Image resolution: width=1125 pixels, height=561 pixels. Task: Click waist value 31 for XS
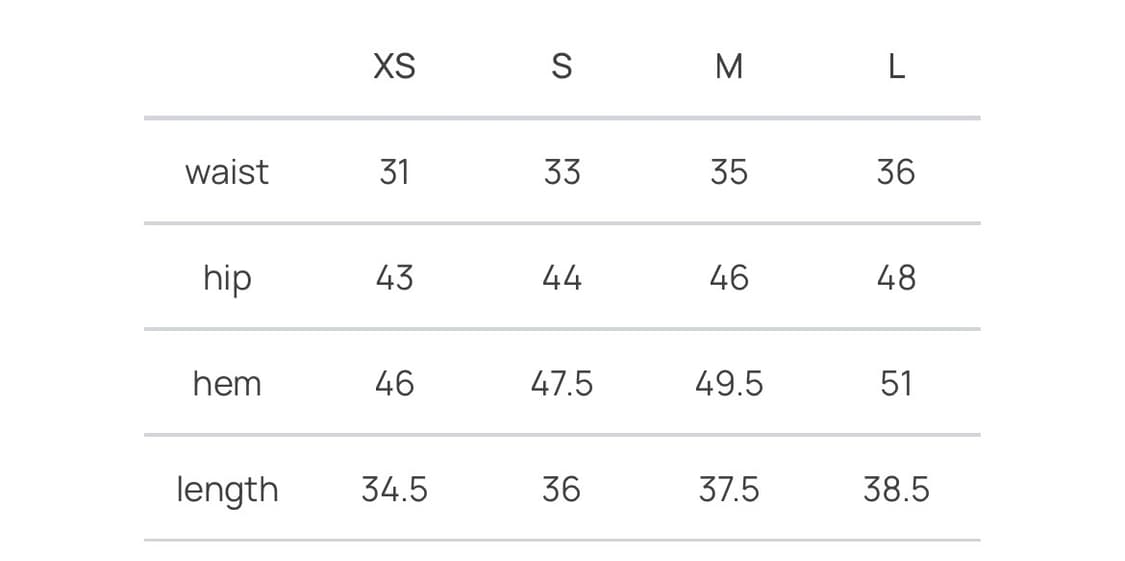click(394, 172)
